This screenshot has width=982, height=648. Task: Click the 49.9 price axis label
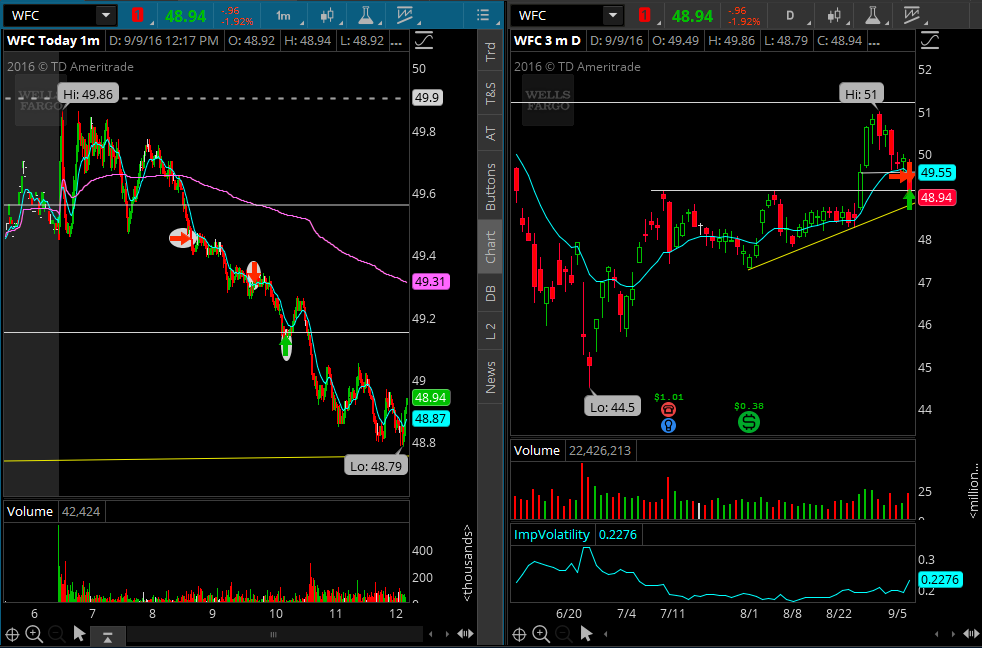[x=426, y=98]
